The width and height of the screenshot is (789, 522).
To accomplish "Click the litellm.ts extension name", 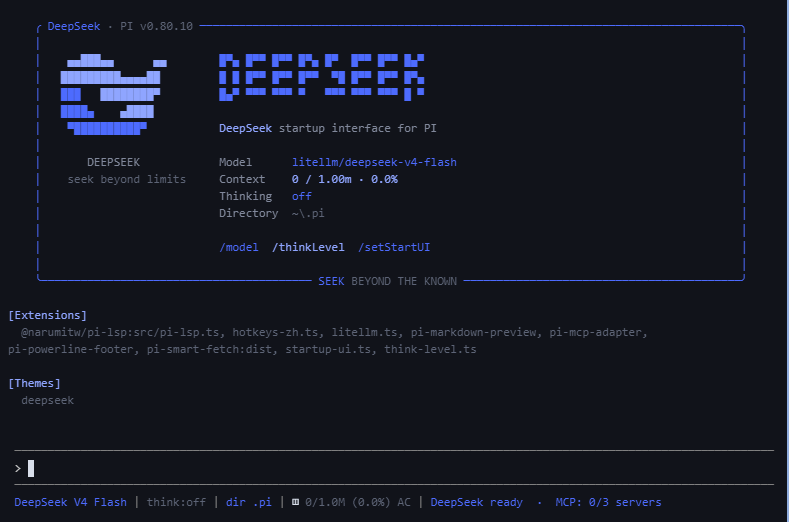I will (364, 332).
